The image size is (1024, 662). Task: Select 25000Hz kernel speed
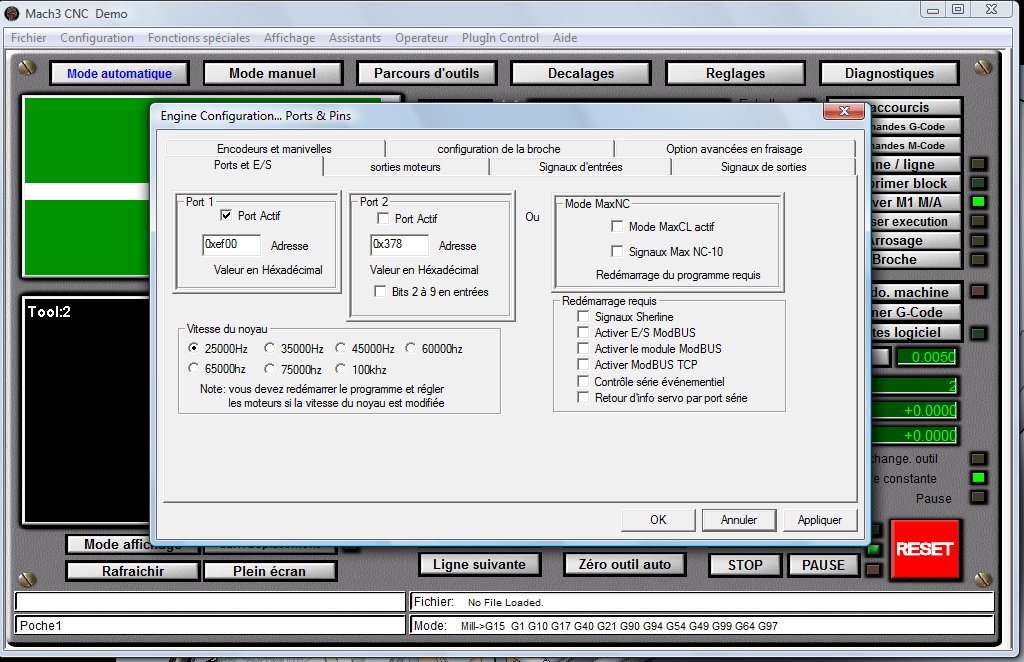193,348
